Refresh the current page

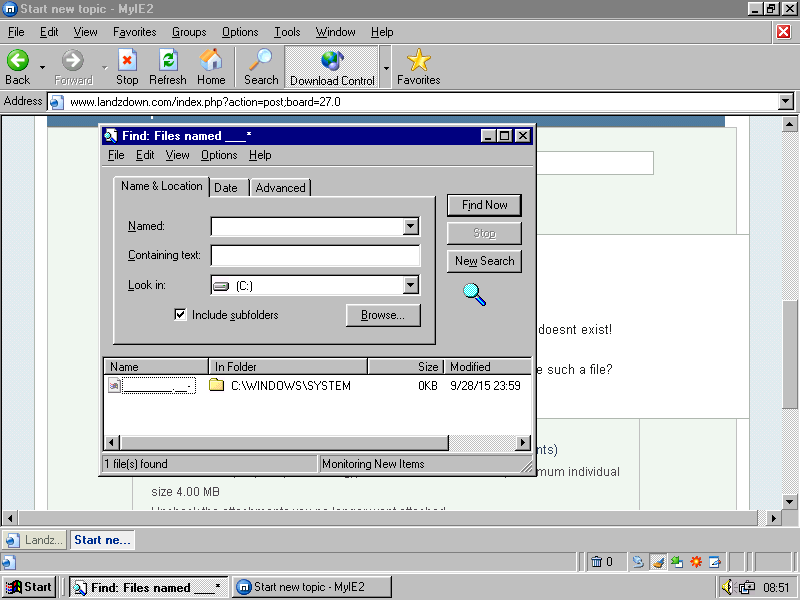pyautogui.click(x=168, y=61)
